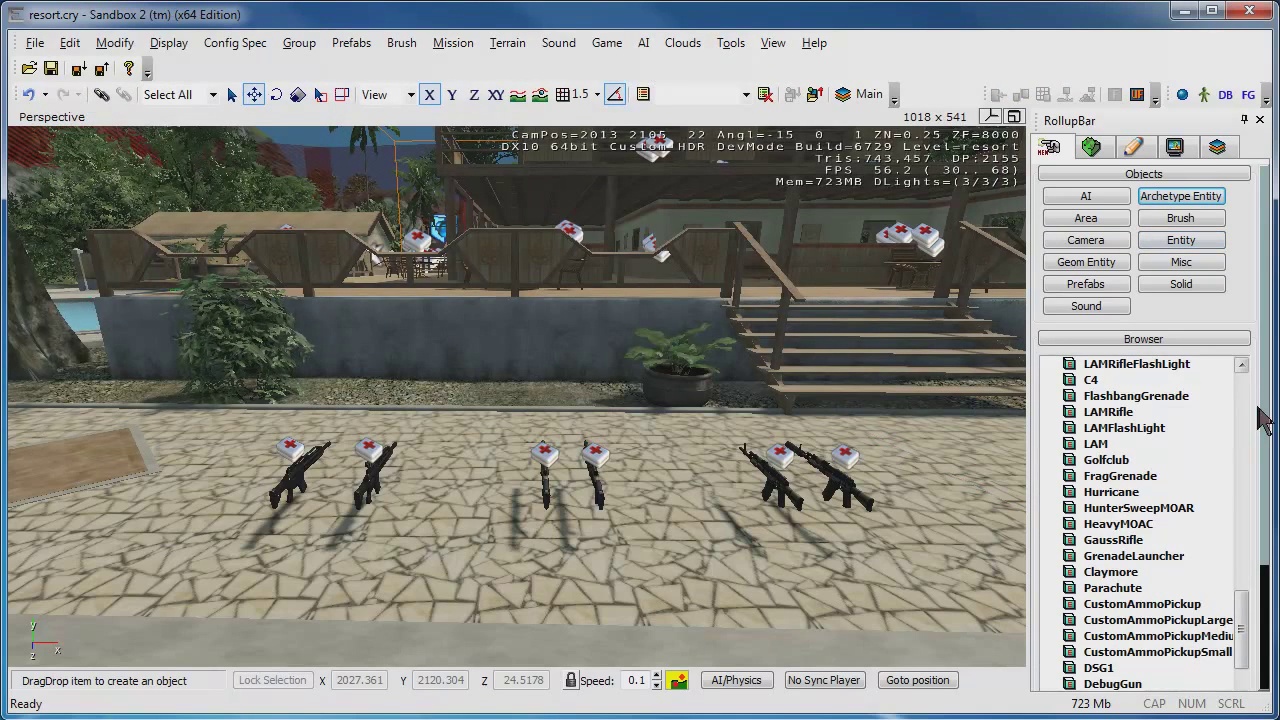Click the Goto position button
The height and width of the screenshot is (720, 1280).
point(917,680)
